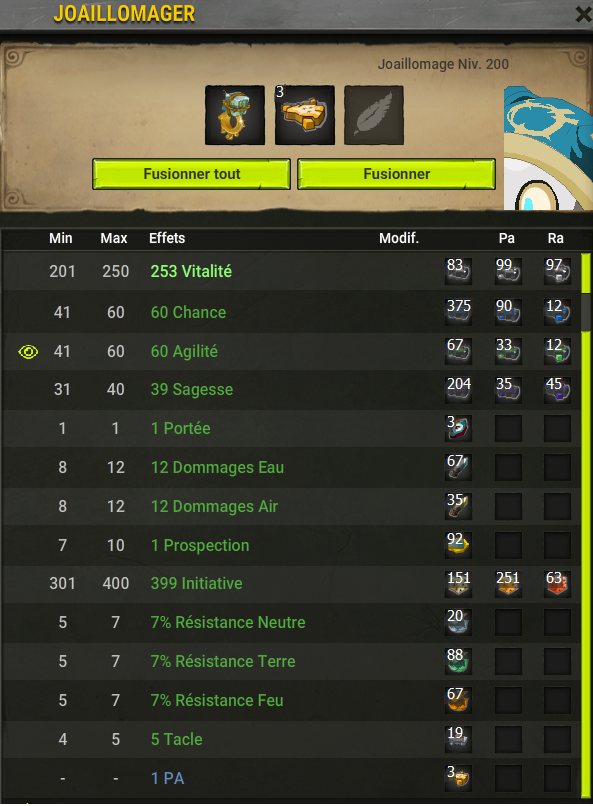The image size is (593, 806).
Task: Close the Joaillomager window
Action: (x=583, y=14)
